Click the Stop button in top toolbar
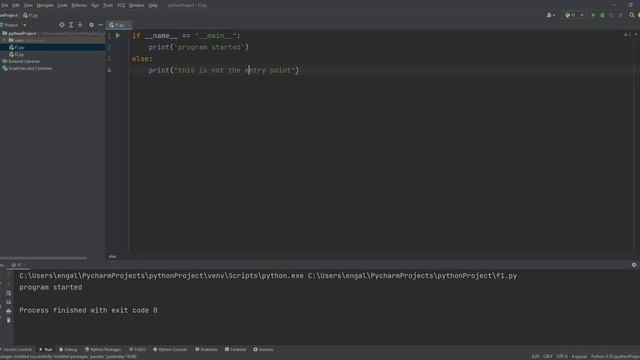Viewport: 640px width, 360px height. pos(620,15)
